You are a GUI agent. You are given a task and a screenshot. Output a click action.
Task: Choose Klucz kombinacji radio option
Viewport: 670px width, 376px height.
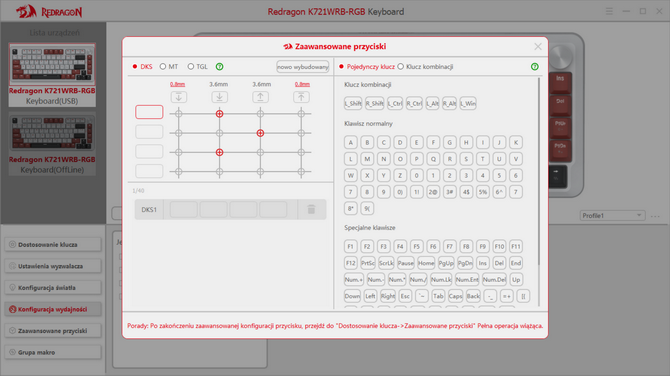pos(425,67)
